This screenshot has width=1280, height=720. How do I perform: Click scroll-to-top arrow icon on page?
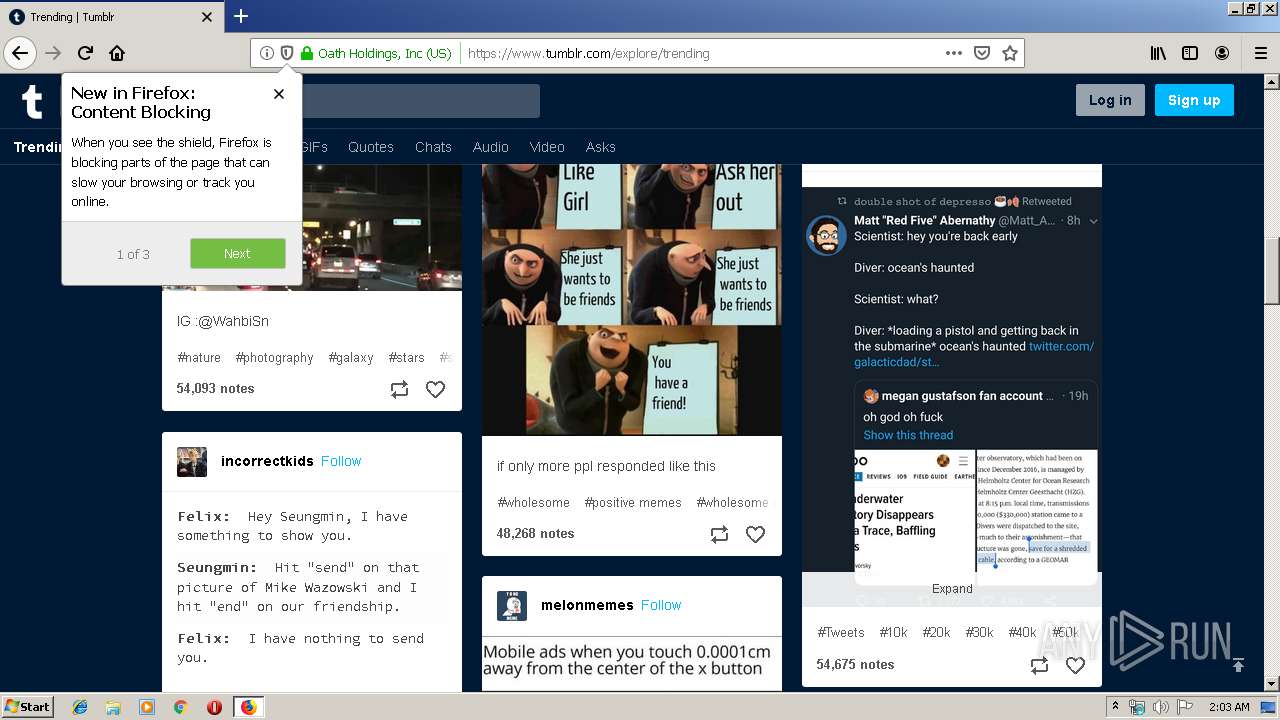(x=1238, y=665)
